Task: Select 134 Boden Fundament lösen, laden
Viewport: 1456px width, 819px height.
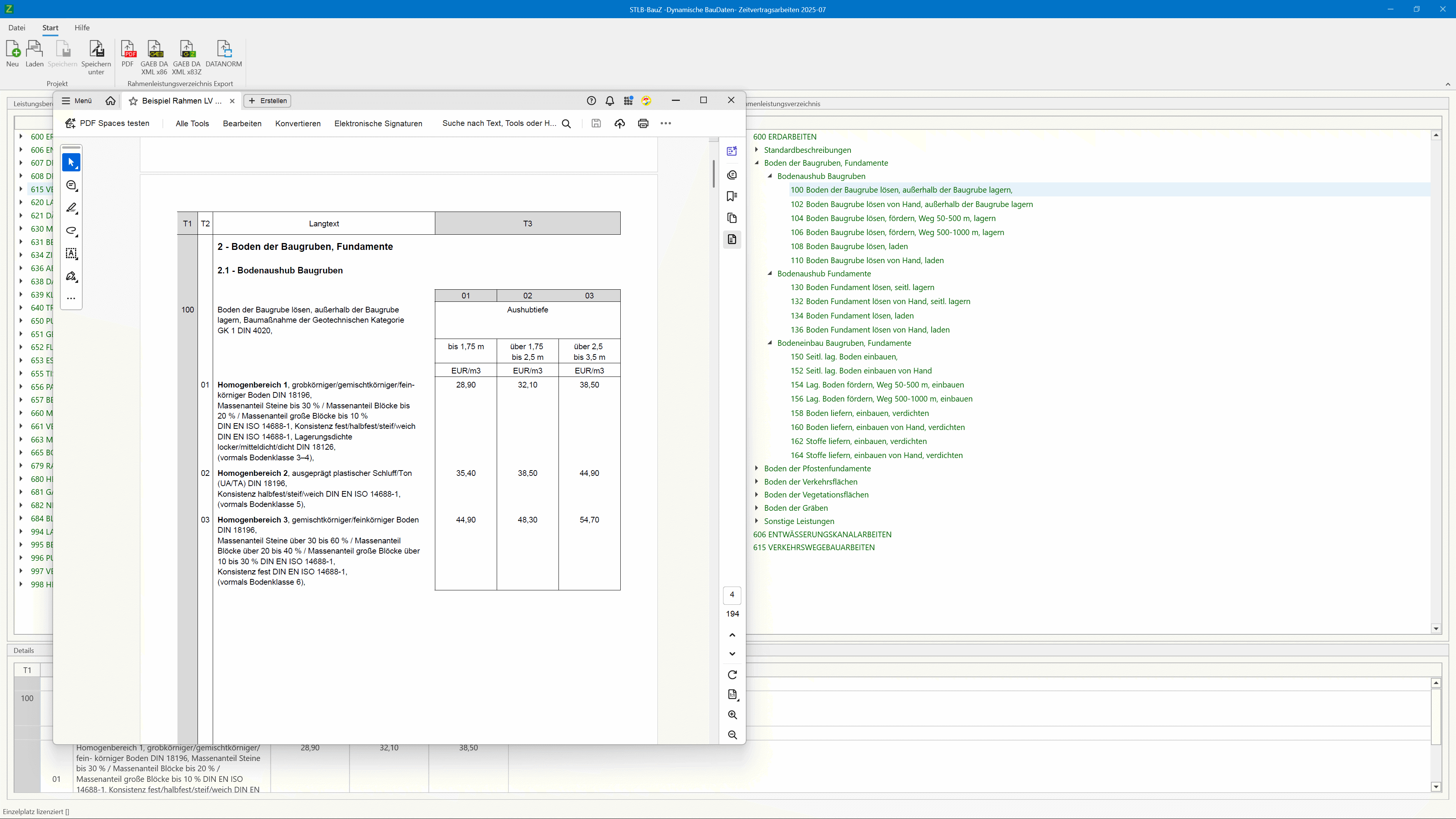Action: [852, 315]
